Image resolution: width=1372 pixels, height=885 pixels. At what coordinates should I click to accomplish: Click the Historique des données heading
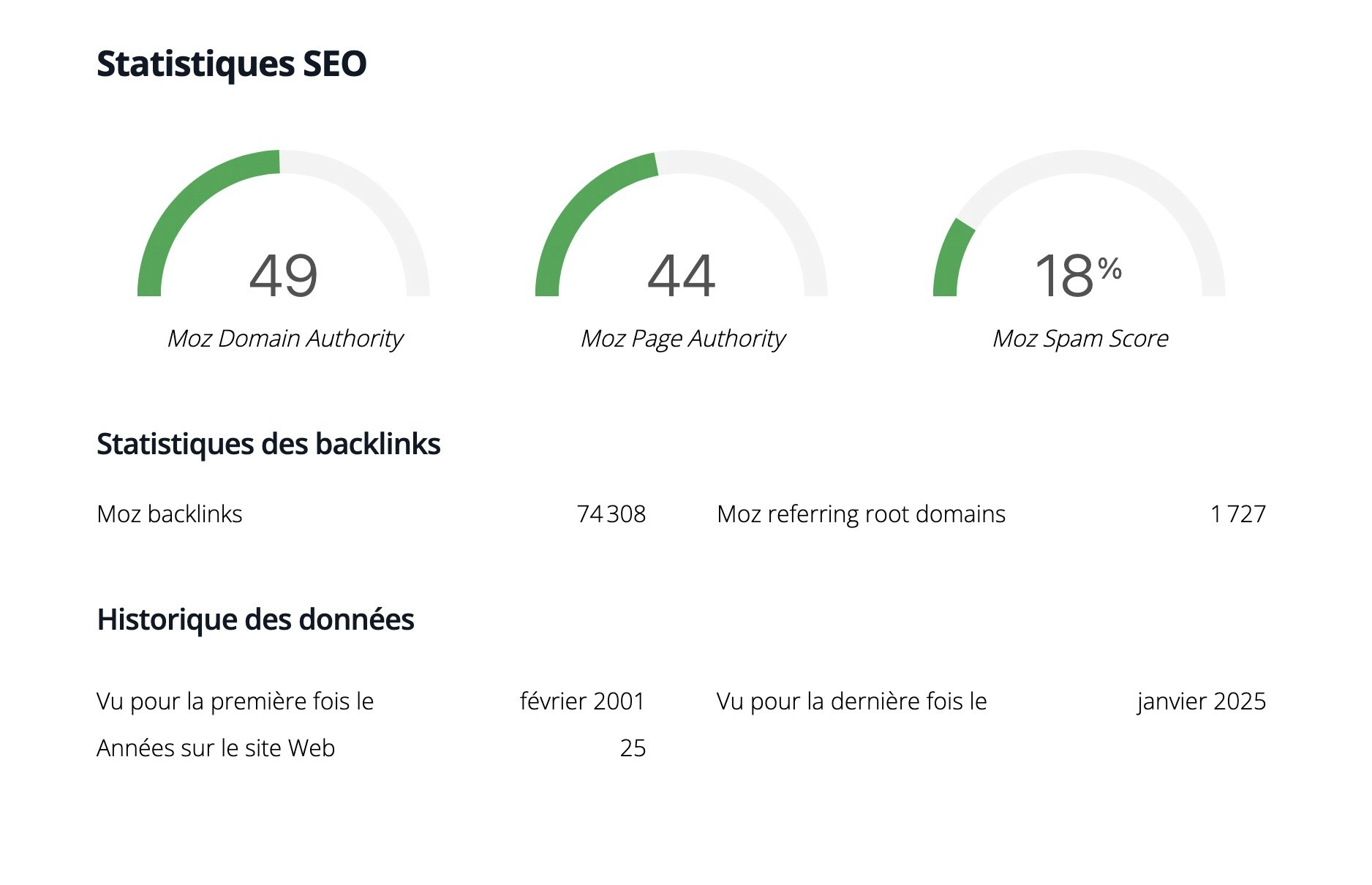[x=255, y=619]
